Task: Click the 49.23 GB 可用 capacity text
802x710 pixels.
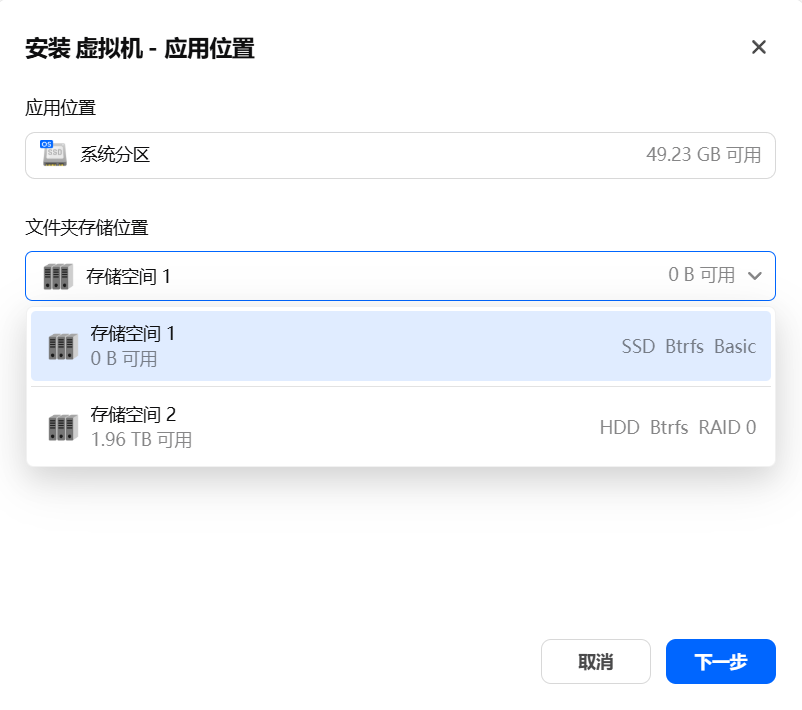Action: 703,155
